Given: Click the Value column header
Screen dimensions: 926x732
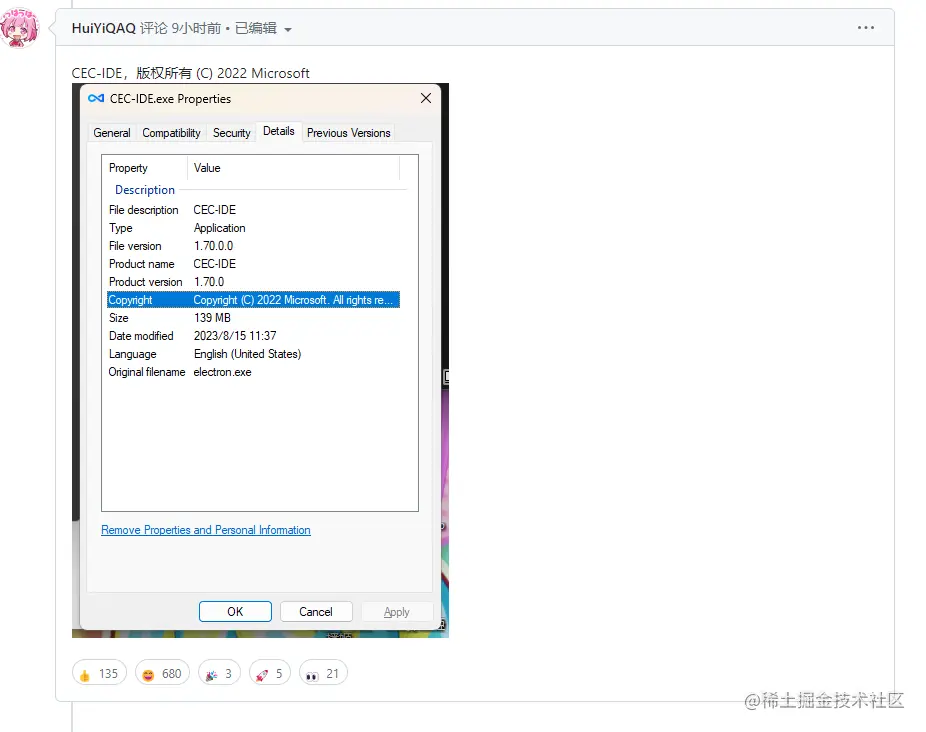Looking at the screenshot, I should [x=294, y=168].
